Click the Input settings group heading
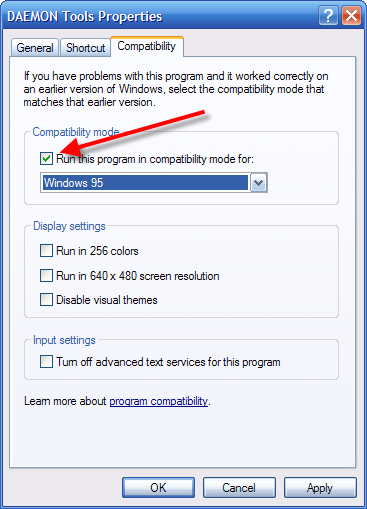The height and width of the screenshot is (509, 367). (x=64, y=340)
